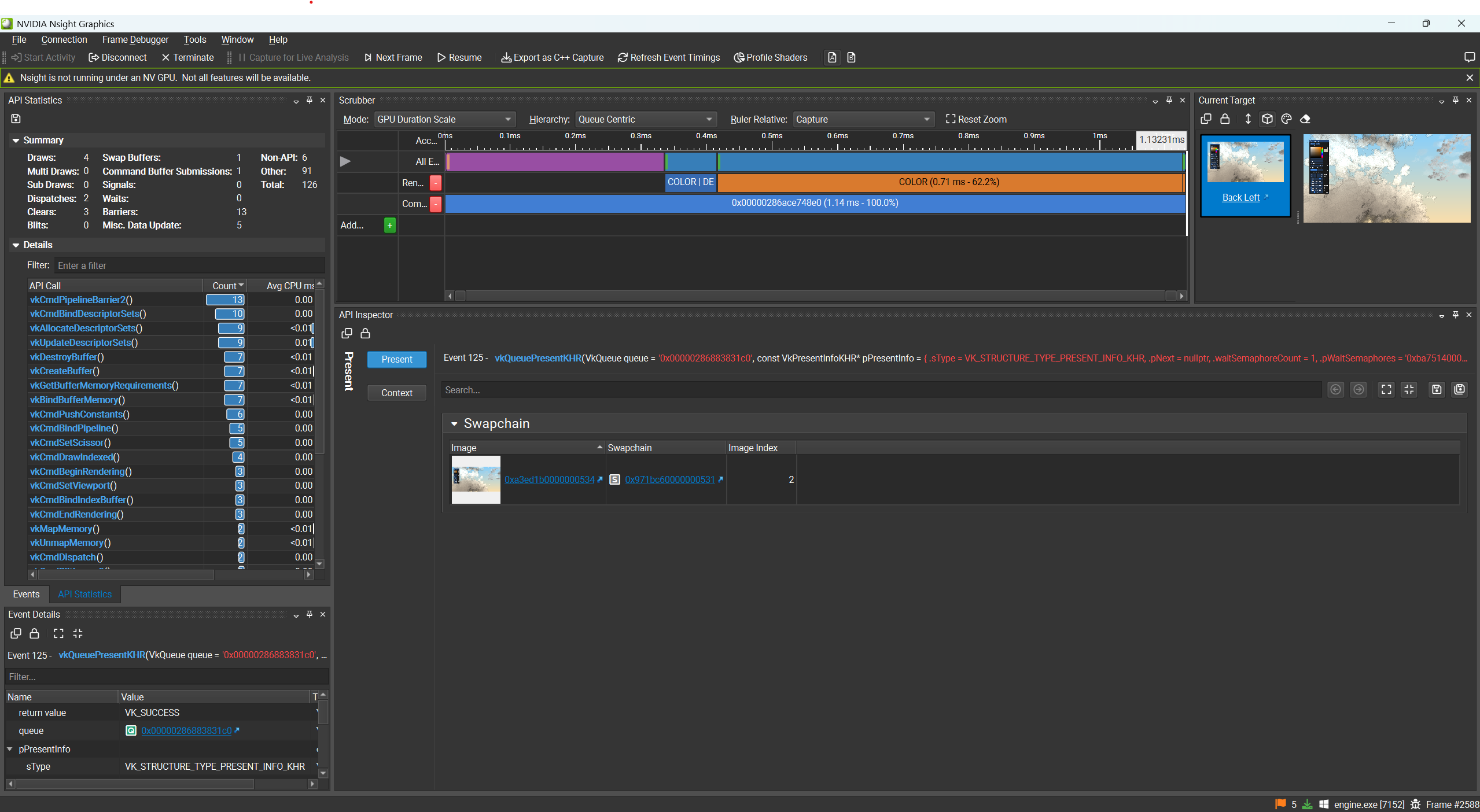1480x812 pixels.
Task: Click the clone icon in Current Target
Action: pos(1206,119)
